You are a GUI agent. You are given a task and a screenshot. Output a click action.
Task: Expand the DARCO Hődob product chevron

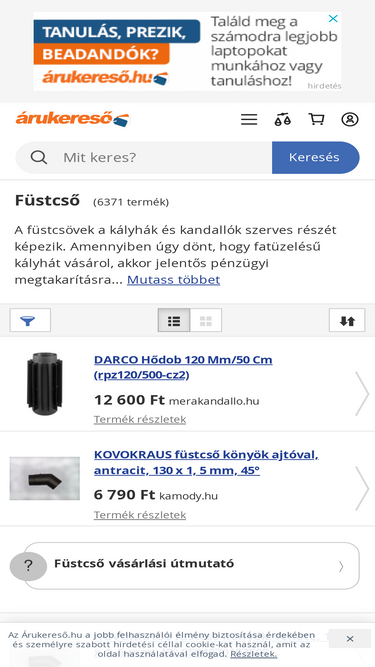click(x=362, y=393)
